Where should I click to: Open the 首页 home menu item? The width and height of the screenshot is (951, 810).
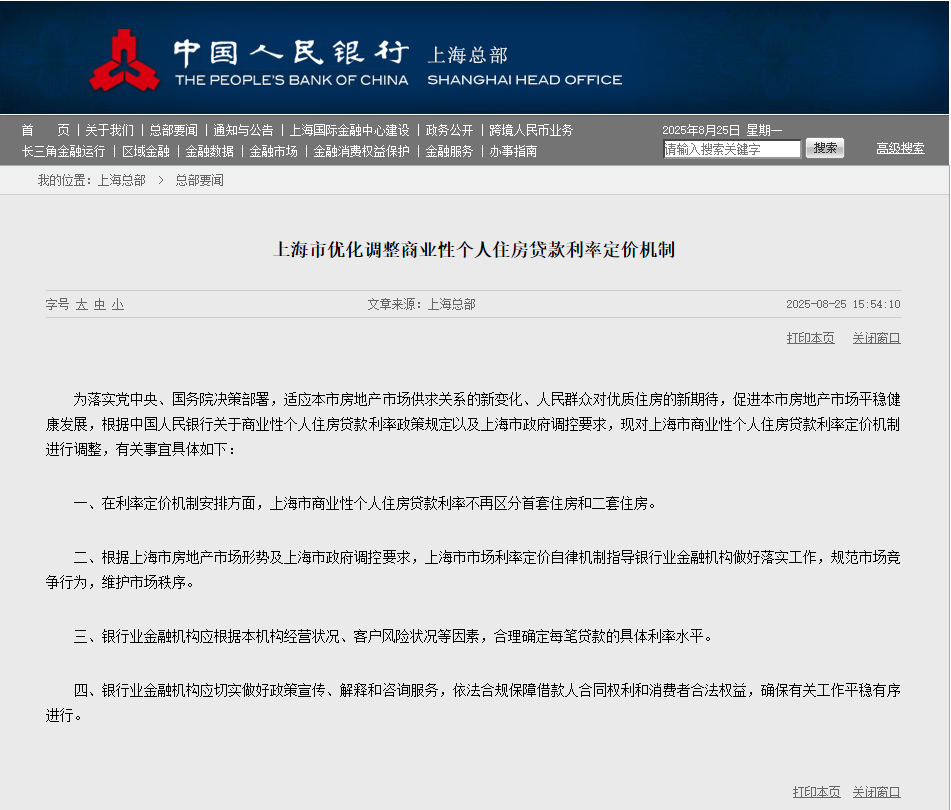[45, 130]
